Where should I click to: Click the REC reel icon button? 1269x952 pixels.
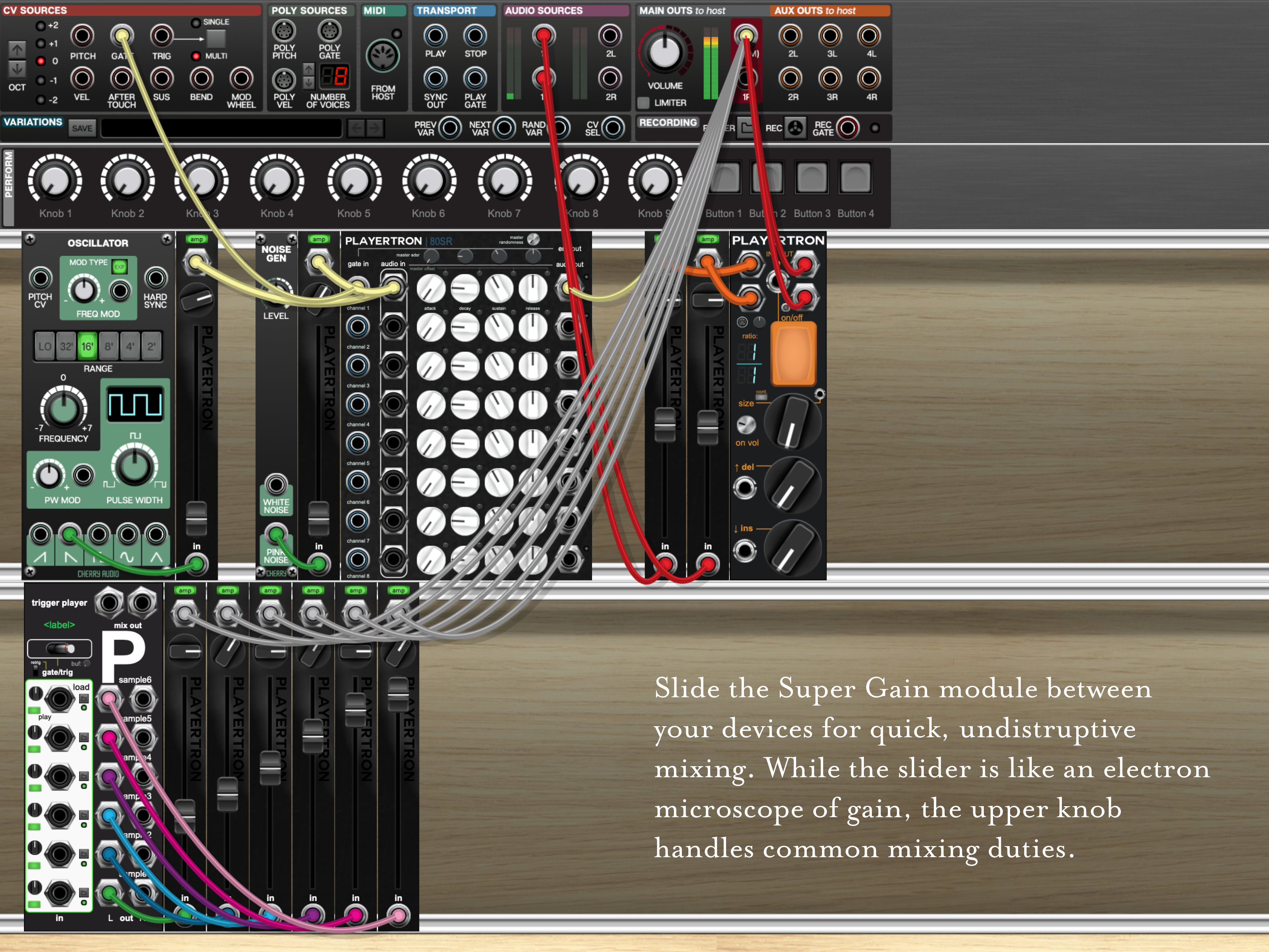[x=795, y=128]
